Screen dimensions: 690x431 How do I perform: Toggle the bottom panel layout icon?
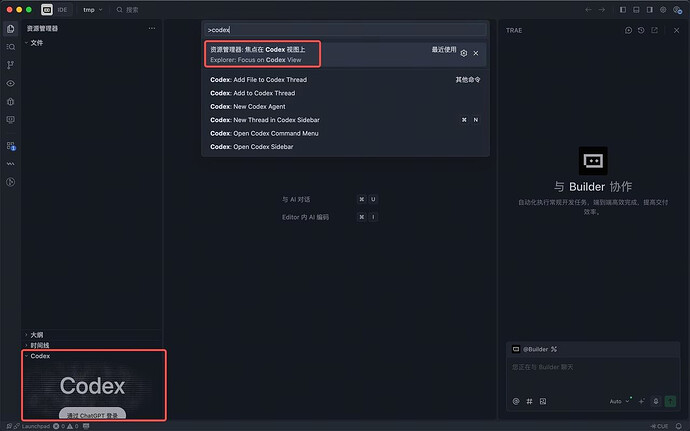[636, 10]
